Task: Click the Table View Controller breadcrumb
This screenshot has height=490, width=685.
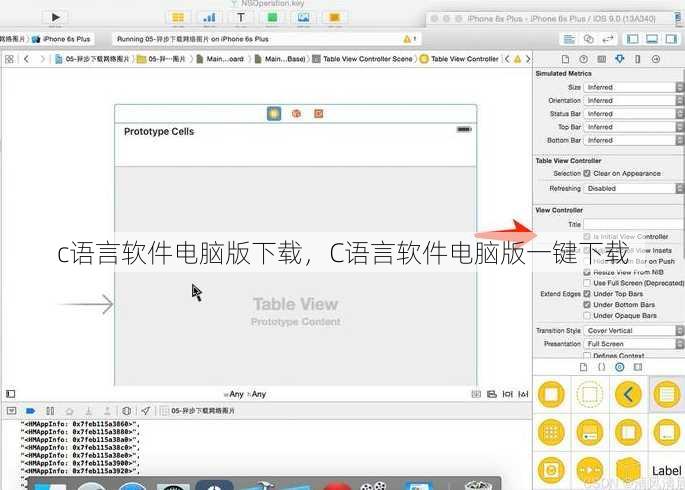Action: (x=459, y=59)
